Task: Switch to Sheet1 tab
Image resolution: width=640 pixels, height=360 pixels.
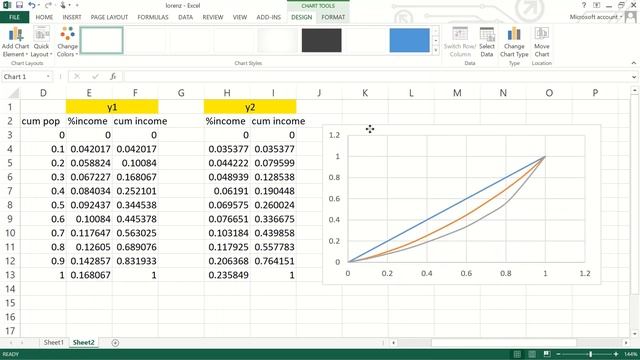Action: click(x=53, y=342)
